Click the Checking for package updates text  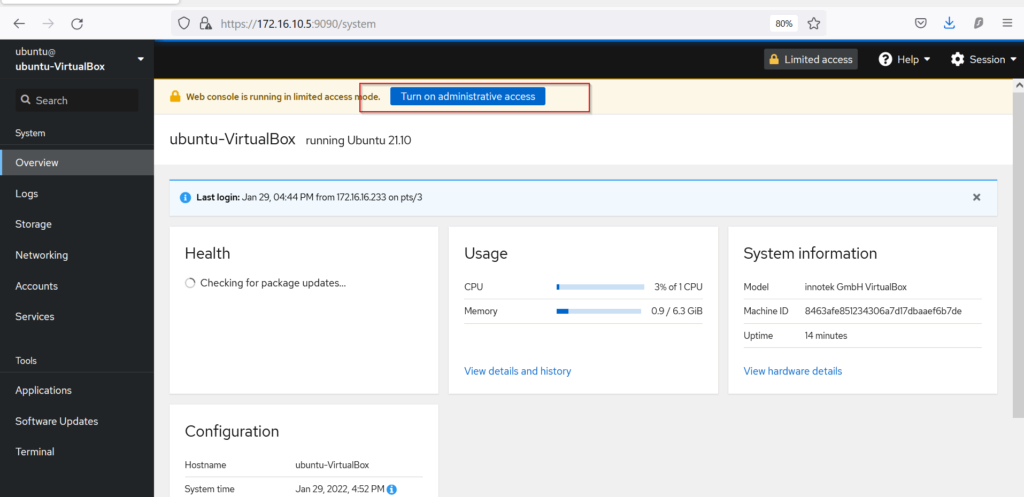click(x=273, y=283)
